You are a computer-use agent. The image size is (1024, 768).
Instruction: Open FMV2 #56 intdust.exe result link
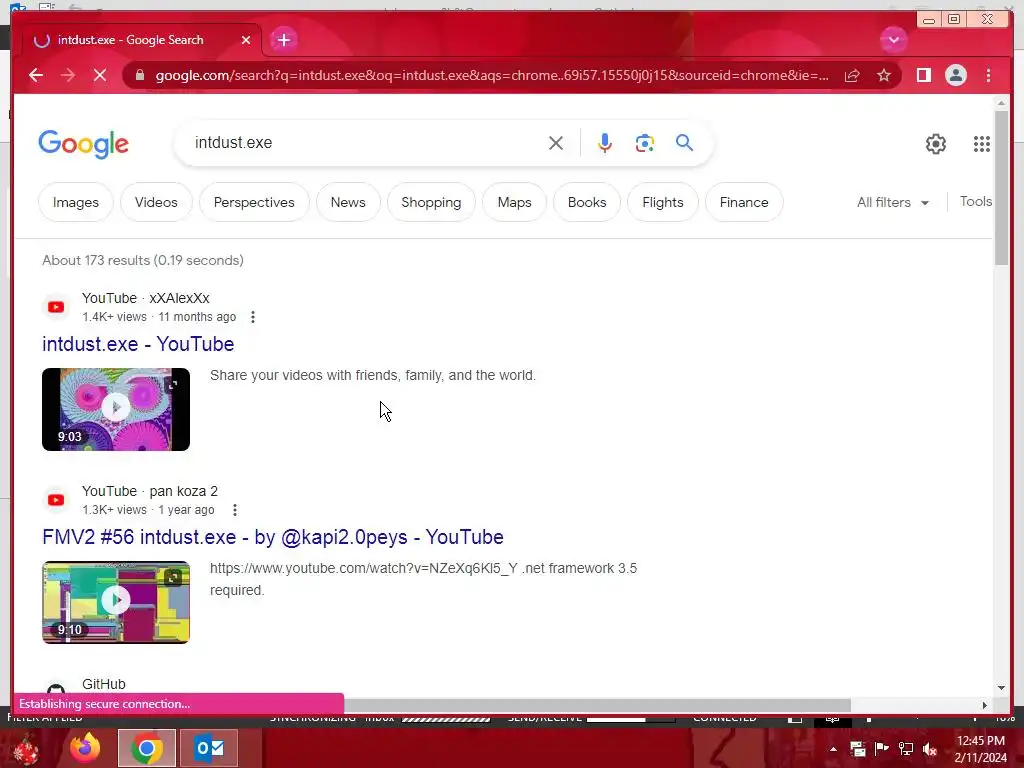(273, 537)
